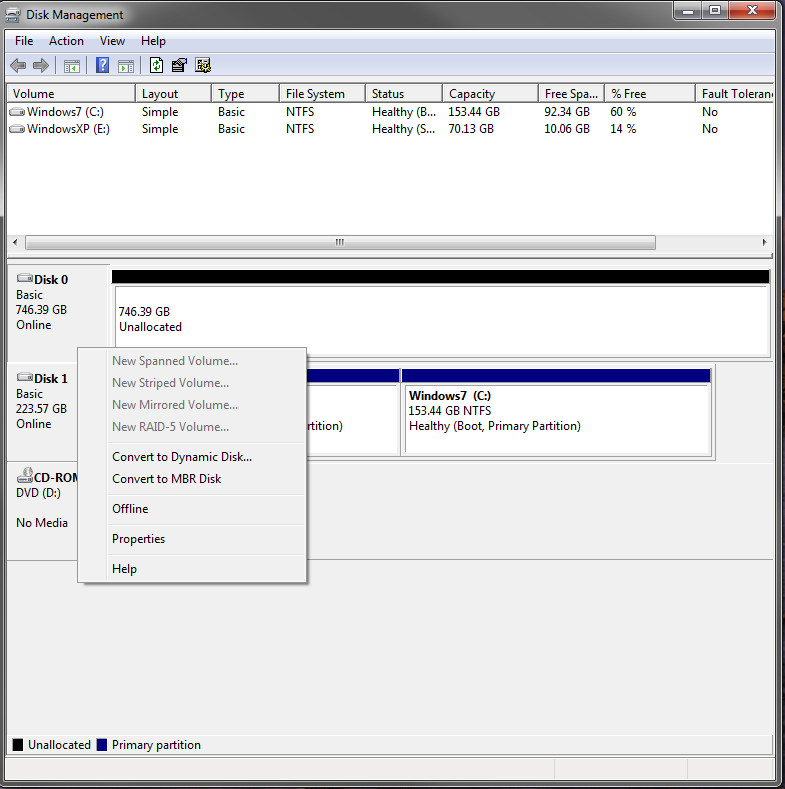
Task: Click the Primary partition legend label
Action: 156,745
